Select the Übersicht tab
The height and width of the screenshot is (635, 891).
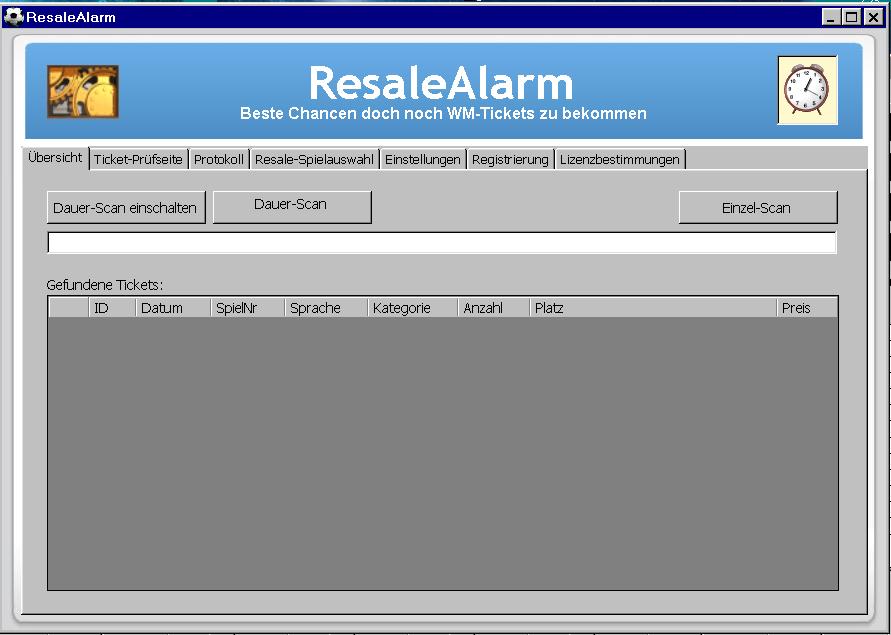point(56,158)
